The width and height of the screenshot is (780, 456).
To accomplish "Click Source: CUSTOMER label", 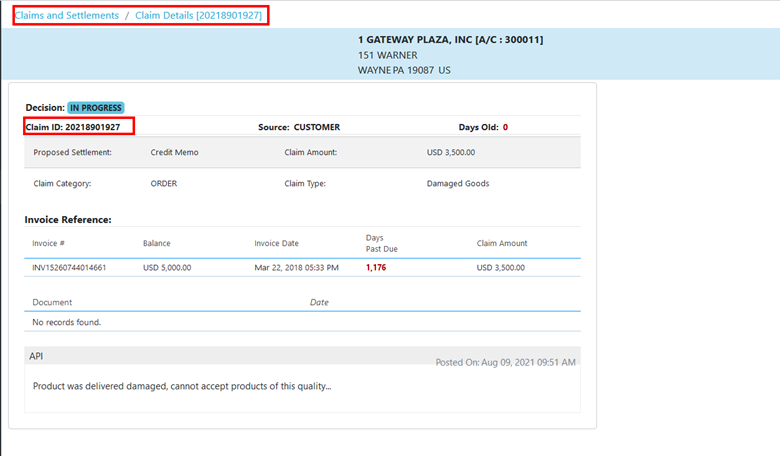I will coord(299,127).
